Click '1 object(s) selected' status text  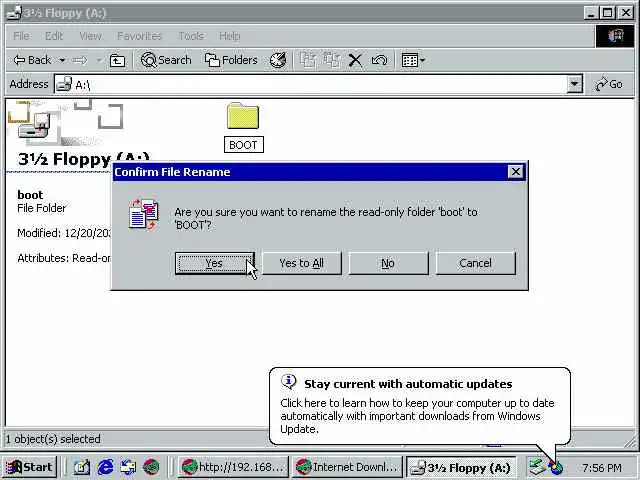[53, 439]
